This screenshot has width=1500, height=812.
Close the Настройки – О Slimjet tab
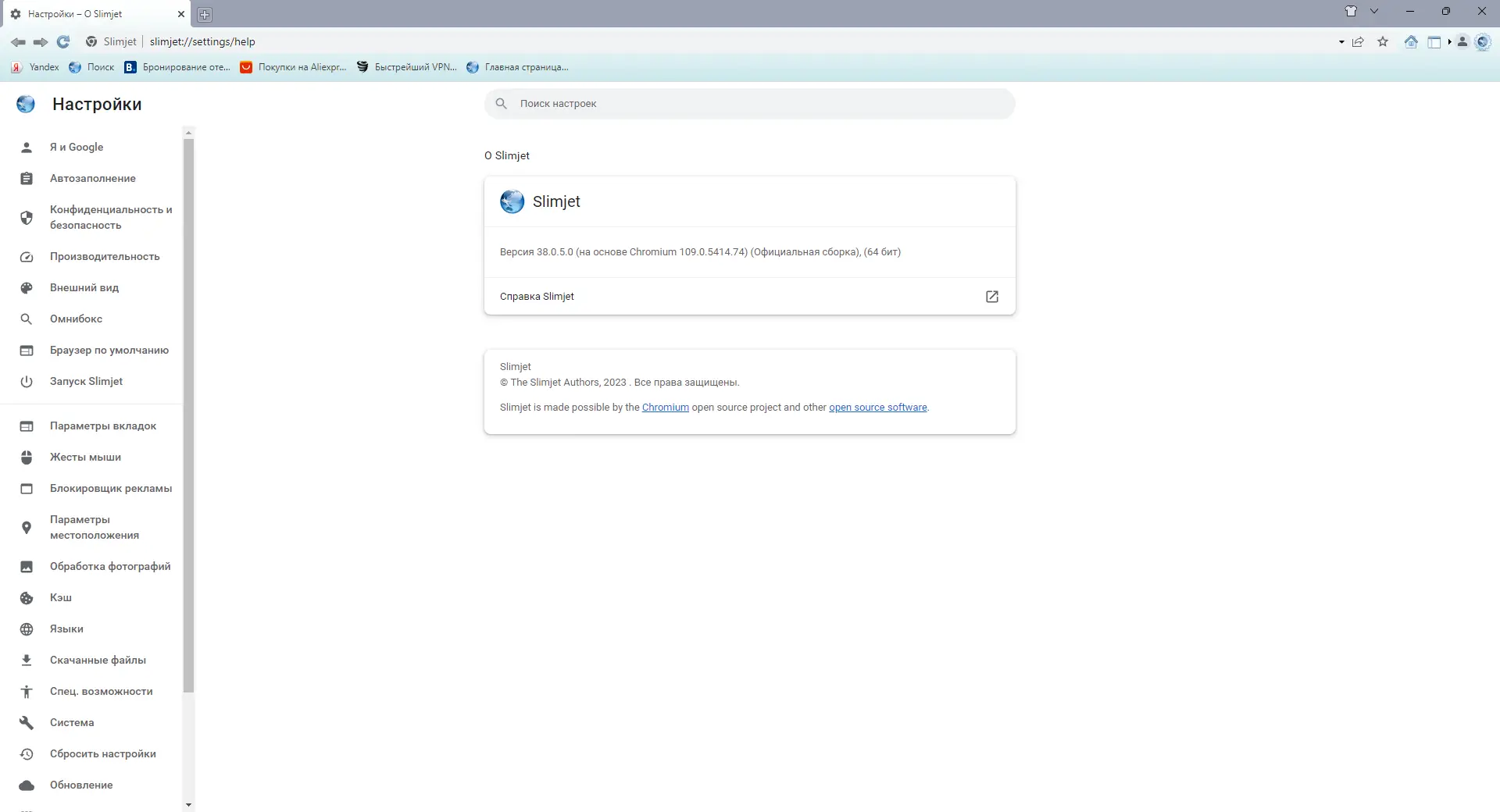pos(181,14)
